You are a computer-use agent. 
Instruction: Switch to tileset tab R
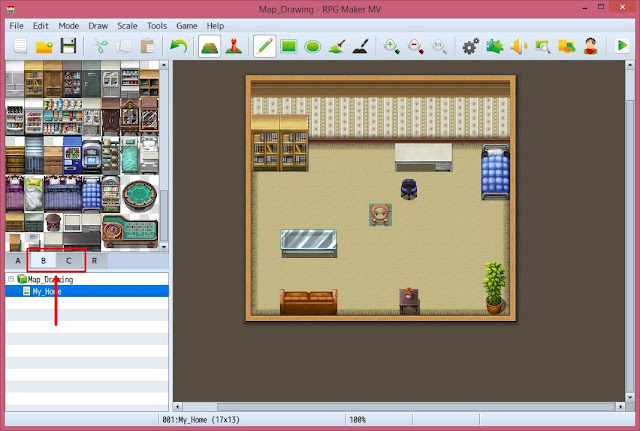point(94,260)
